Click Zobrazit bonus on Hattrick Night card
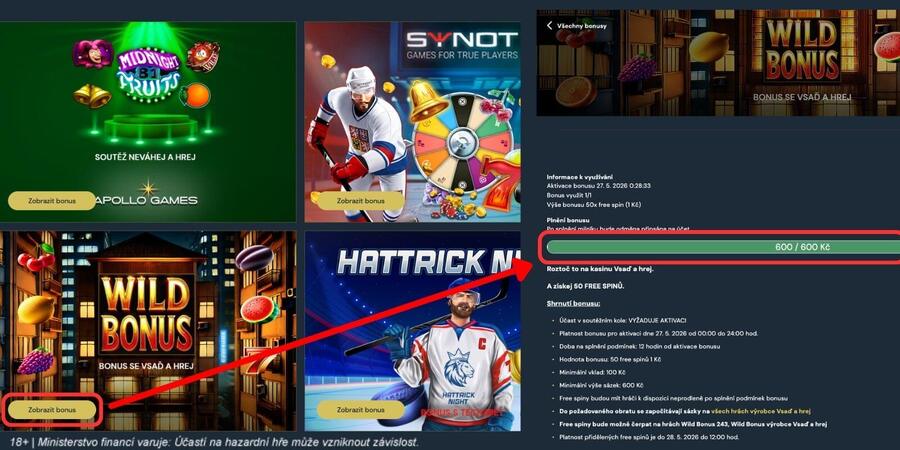The image size is (900, 450). pyautogui.click(x=360, y=410)
